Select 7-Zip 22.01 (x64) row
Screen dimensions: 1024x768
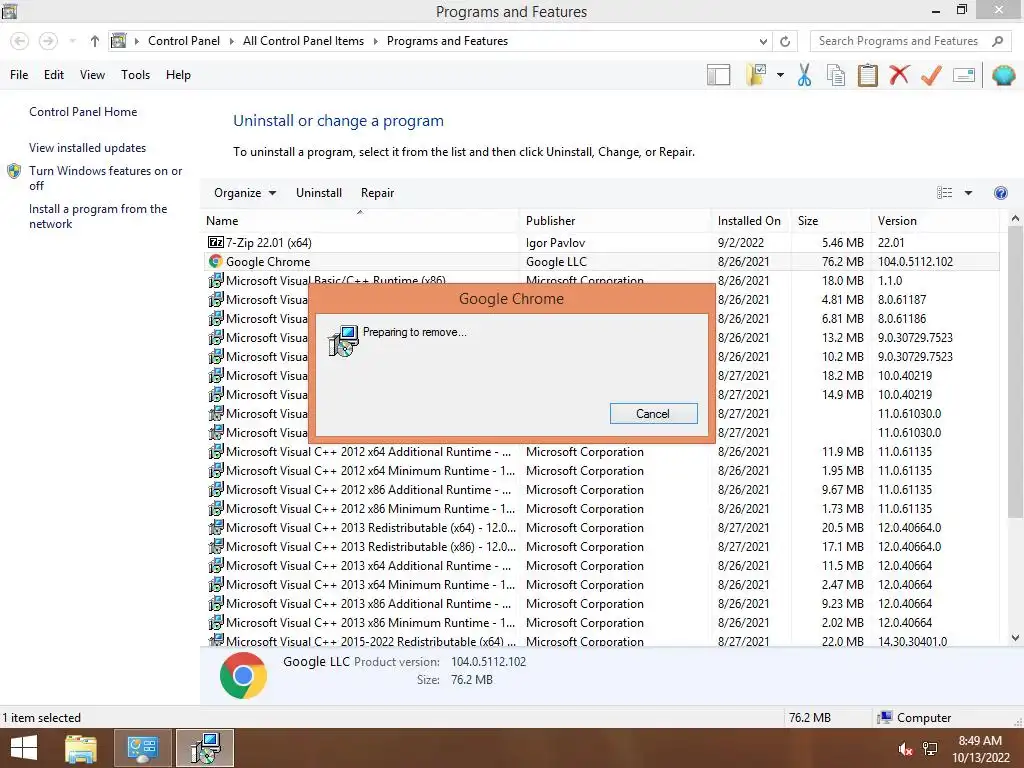click(x=600, y=242)
